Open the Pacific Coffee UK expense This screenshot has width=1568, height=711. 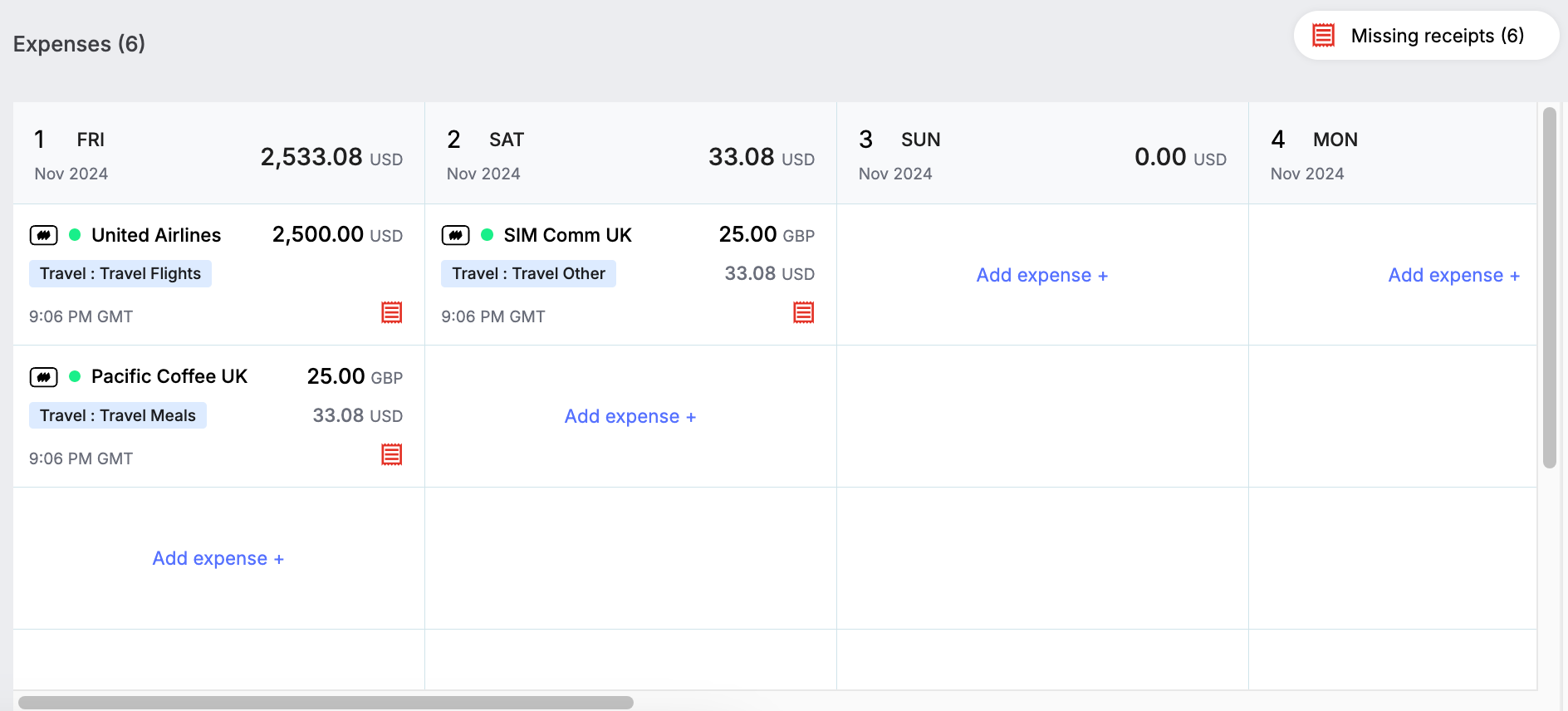tap(218, 416)
